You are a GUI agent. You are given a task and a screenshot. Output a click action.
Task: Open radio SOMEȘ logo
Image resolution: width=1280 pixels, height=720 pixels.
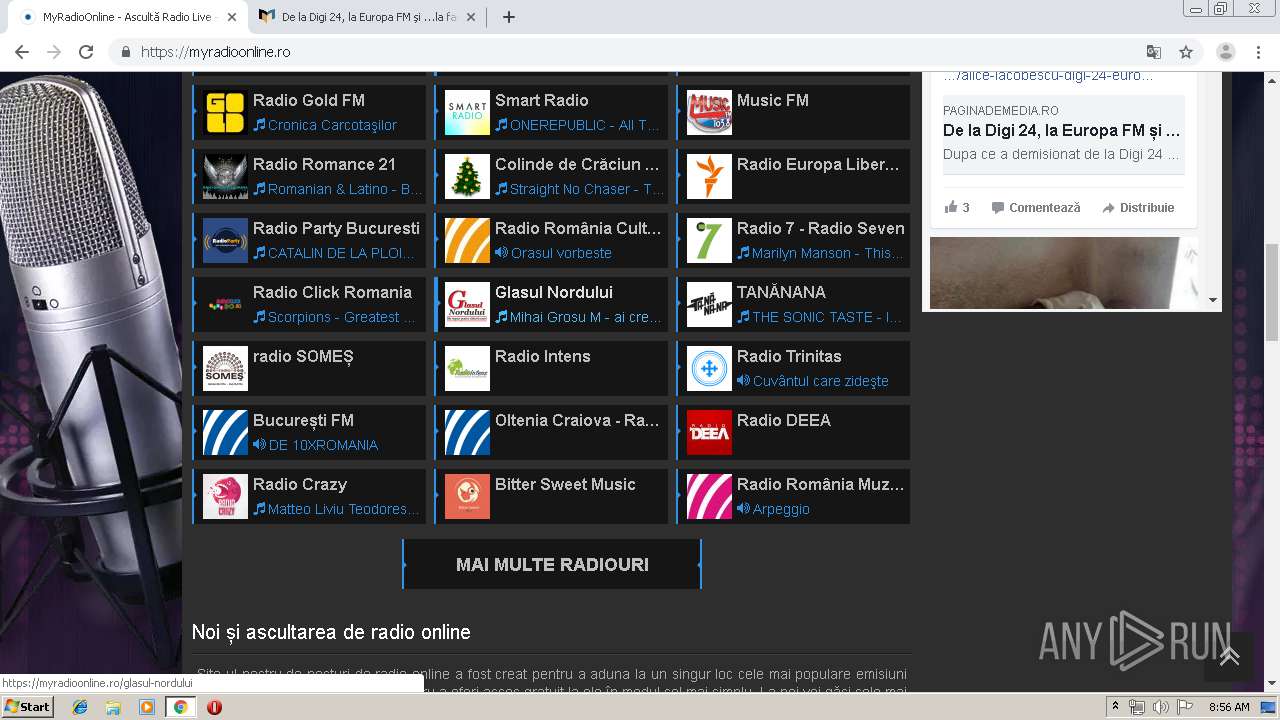(x=225, y=368)
